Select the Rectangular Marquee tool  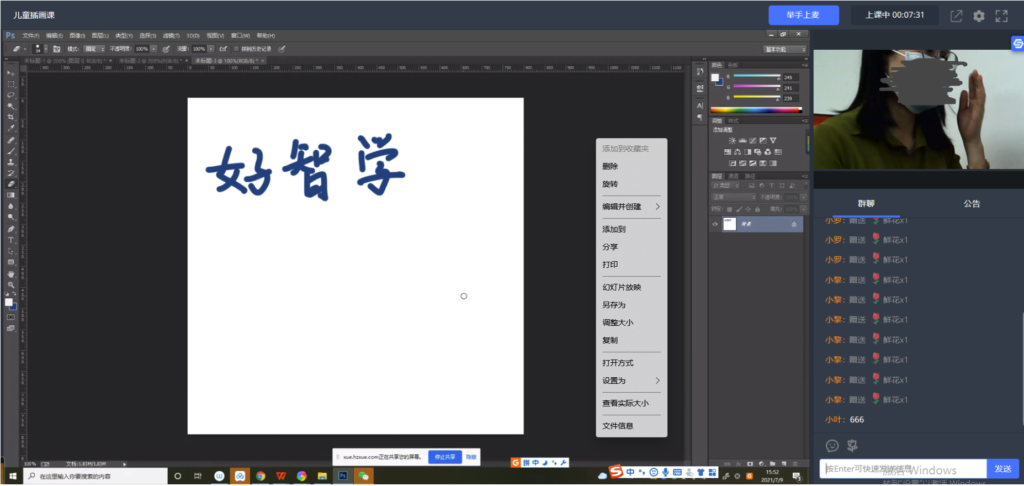click(x=11, y=84)
